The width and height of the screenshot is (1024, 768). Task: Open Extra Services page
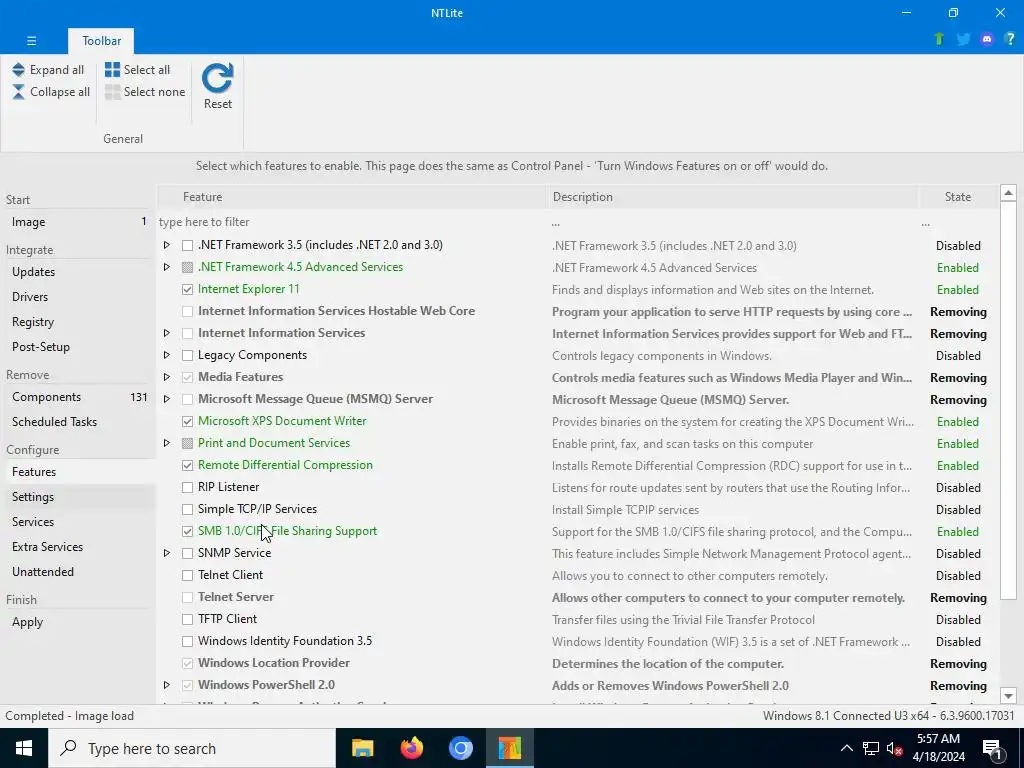78,547
